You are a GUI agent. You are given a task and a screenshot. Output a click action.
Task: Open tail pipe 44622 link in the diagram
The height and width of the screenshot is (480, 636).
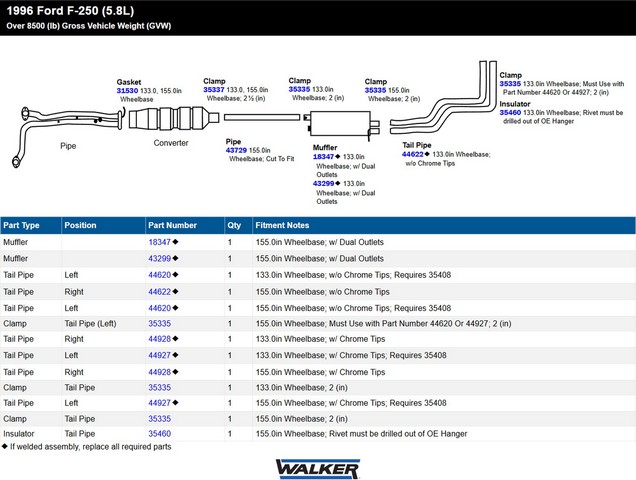tap(413, 154)
